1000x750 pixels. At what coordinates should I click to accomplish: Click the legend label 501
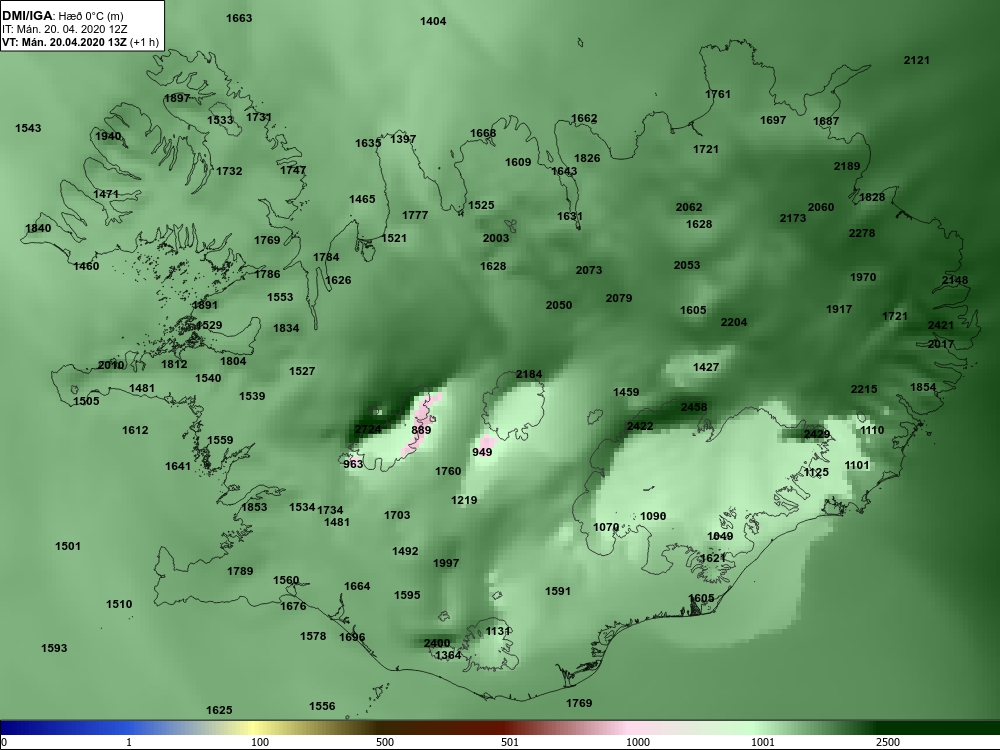click(510, 742)
